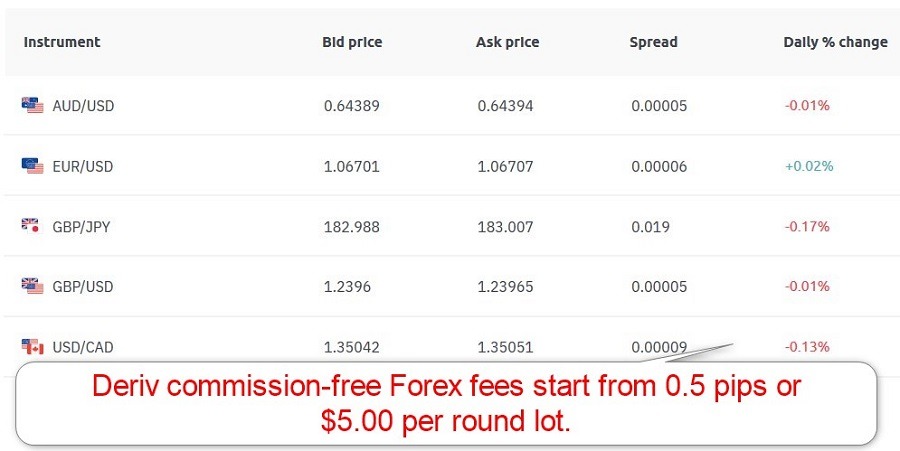The image size is (900, 451).
Task: Select the GBP/JPY instrument name
Action: [x=81, y=227]
